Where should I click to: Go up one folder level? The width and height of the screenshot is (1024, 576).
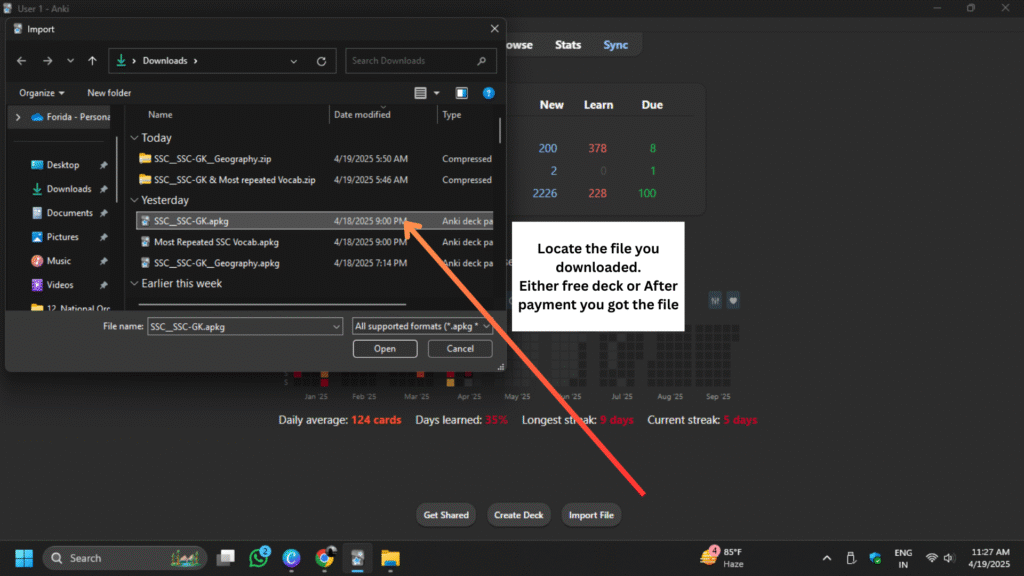[x=92, y=61]
